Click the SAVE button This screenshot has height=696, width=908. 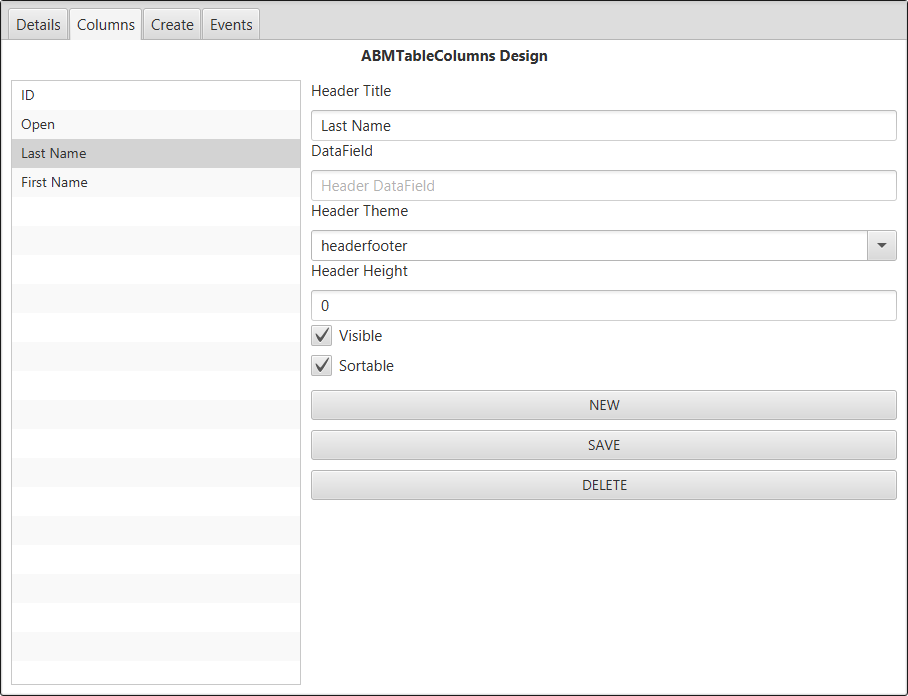pos(603,445)
